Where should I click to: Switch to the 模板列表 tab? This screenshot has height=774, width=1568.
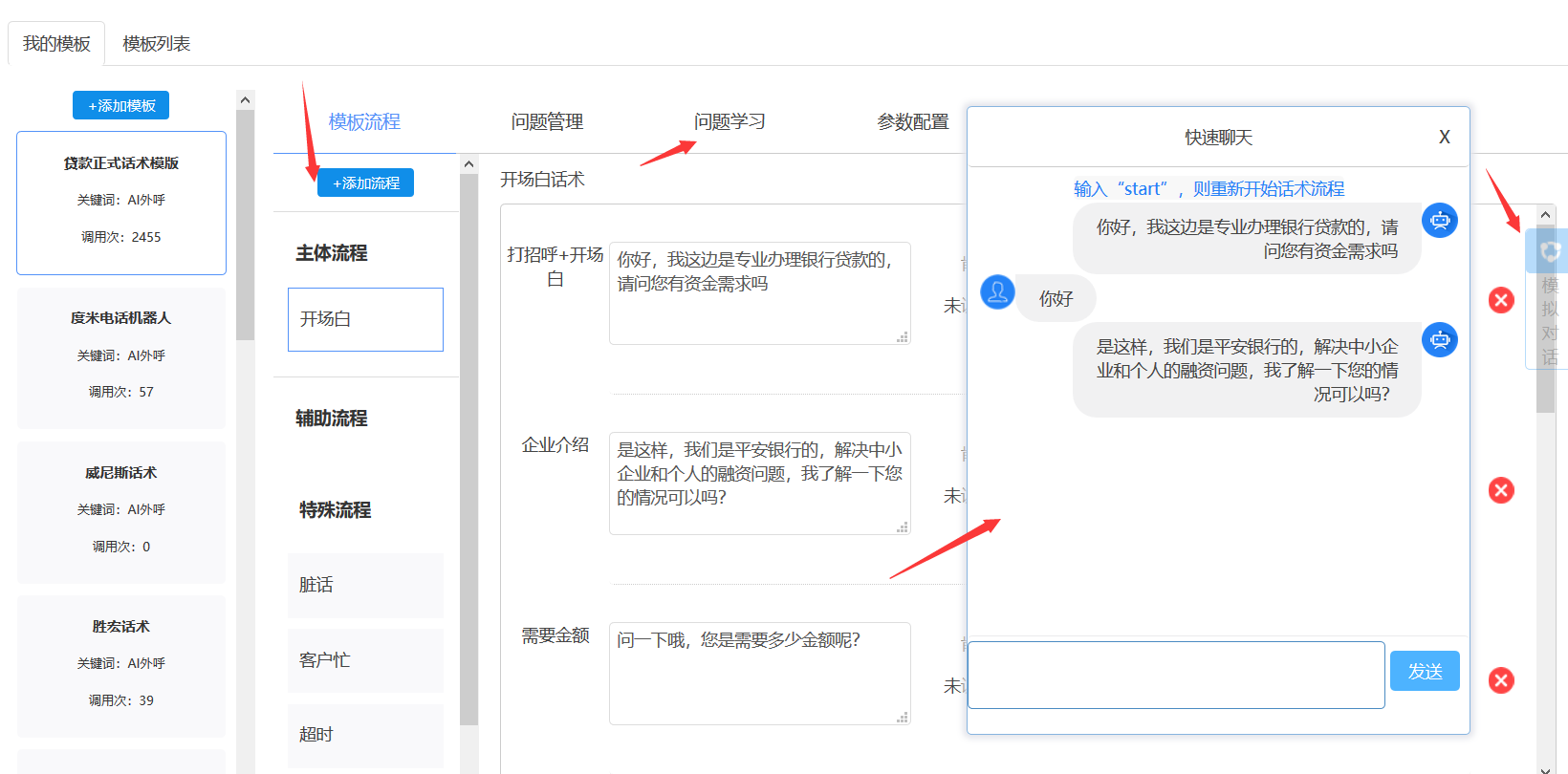156,44
